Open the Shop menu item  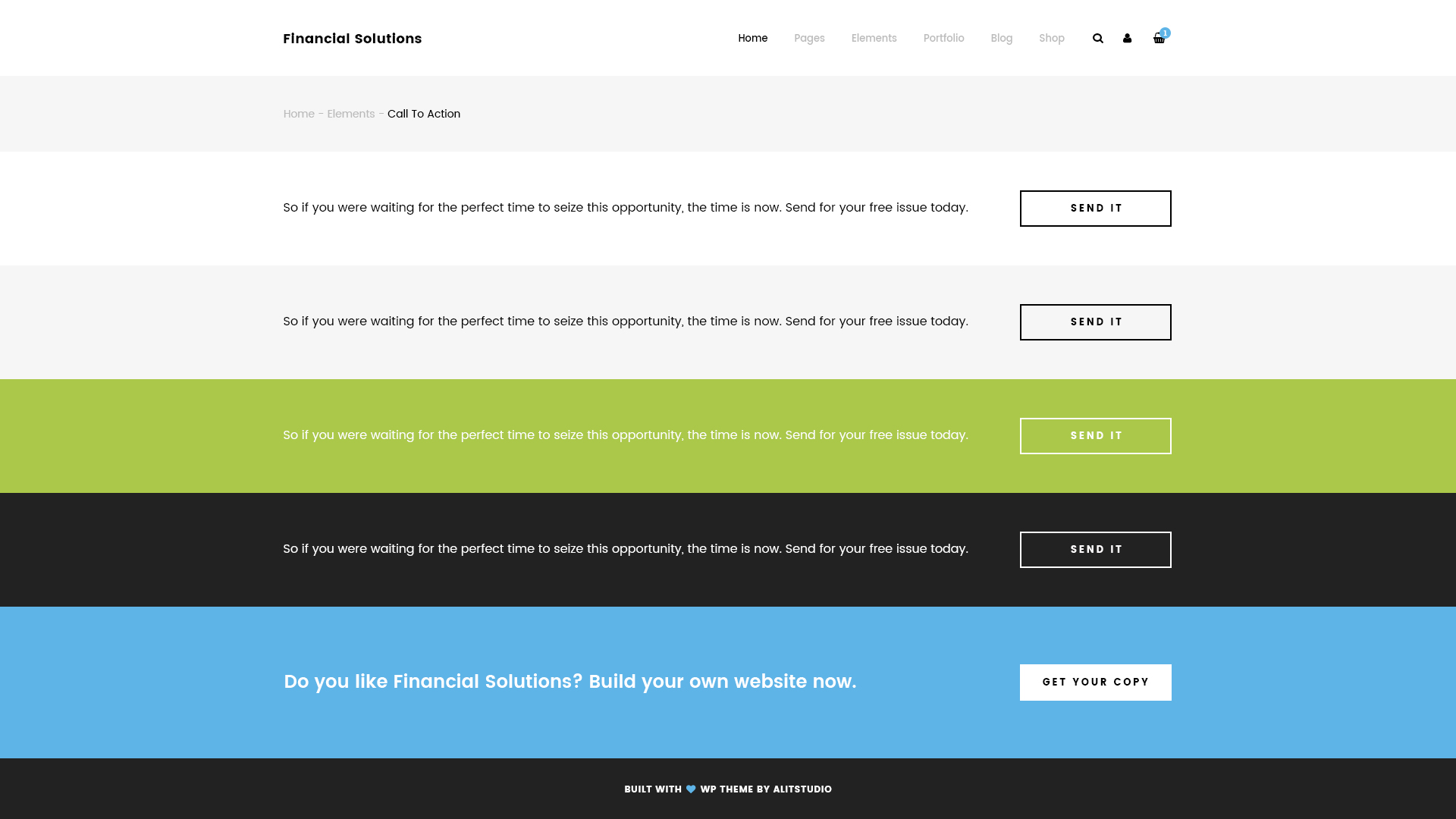tap(1051, 38)
